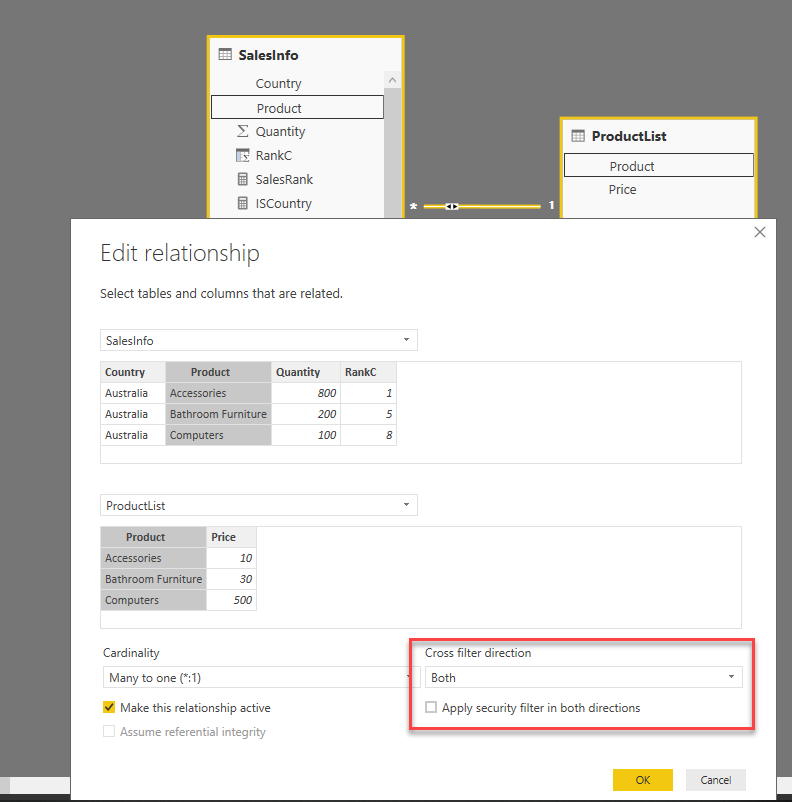Image resolution: width=792 pixels, height=802 pixels.
Task: Check Apply security filter in both directions
Action: coord(431,707)
